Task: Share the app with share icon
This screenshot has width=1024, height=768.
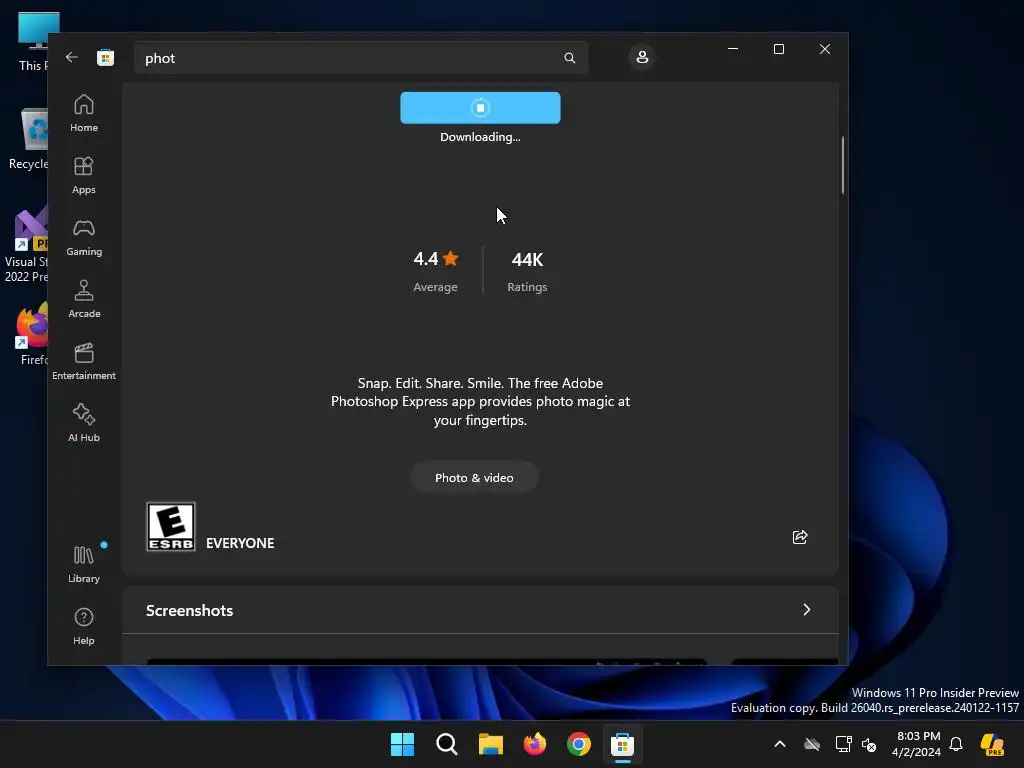Action: click(x=799, y=537)
